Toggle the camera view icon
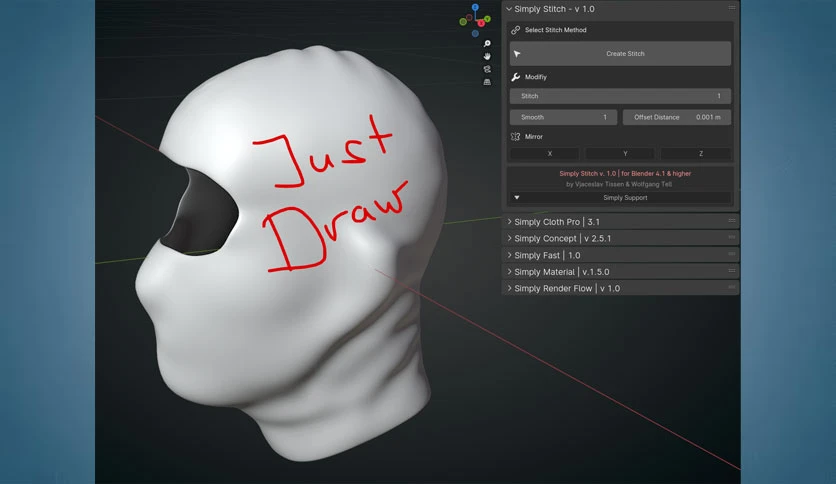836x484 pixels. pos(487,69)
